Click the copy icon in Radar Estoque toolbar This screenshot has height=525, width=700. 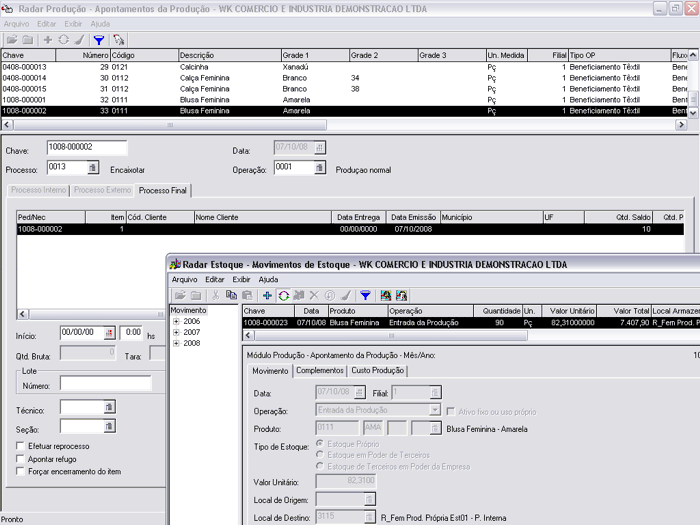pyautogui.click(x=231, y=296)
